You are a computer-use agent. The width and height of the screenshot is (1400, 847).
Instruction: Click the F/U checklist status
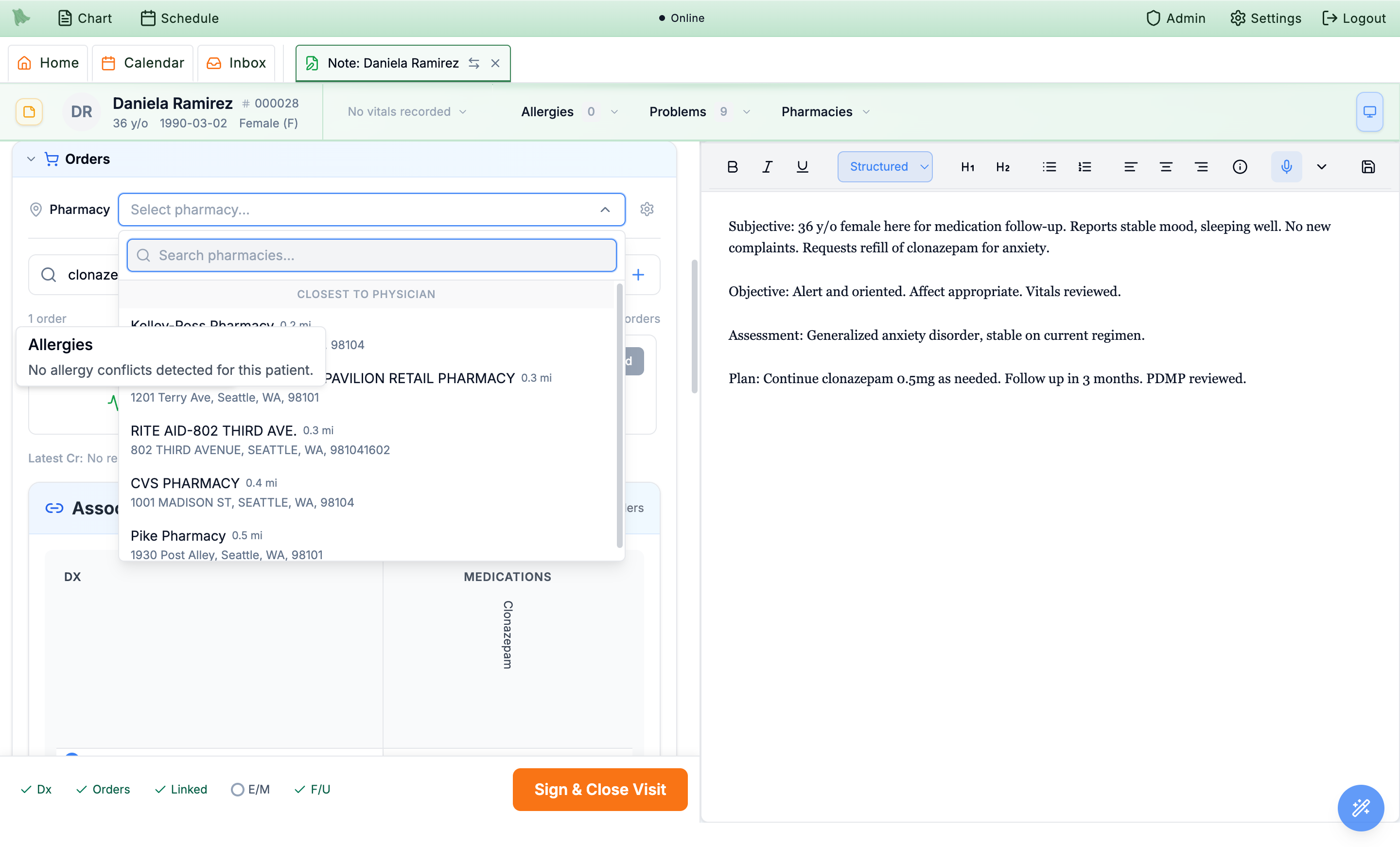pos(313,789)
